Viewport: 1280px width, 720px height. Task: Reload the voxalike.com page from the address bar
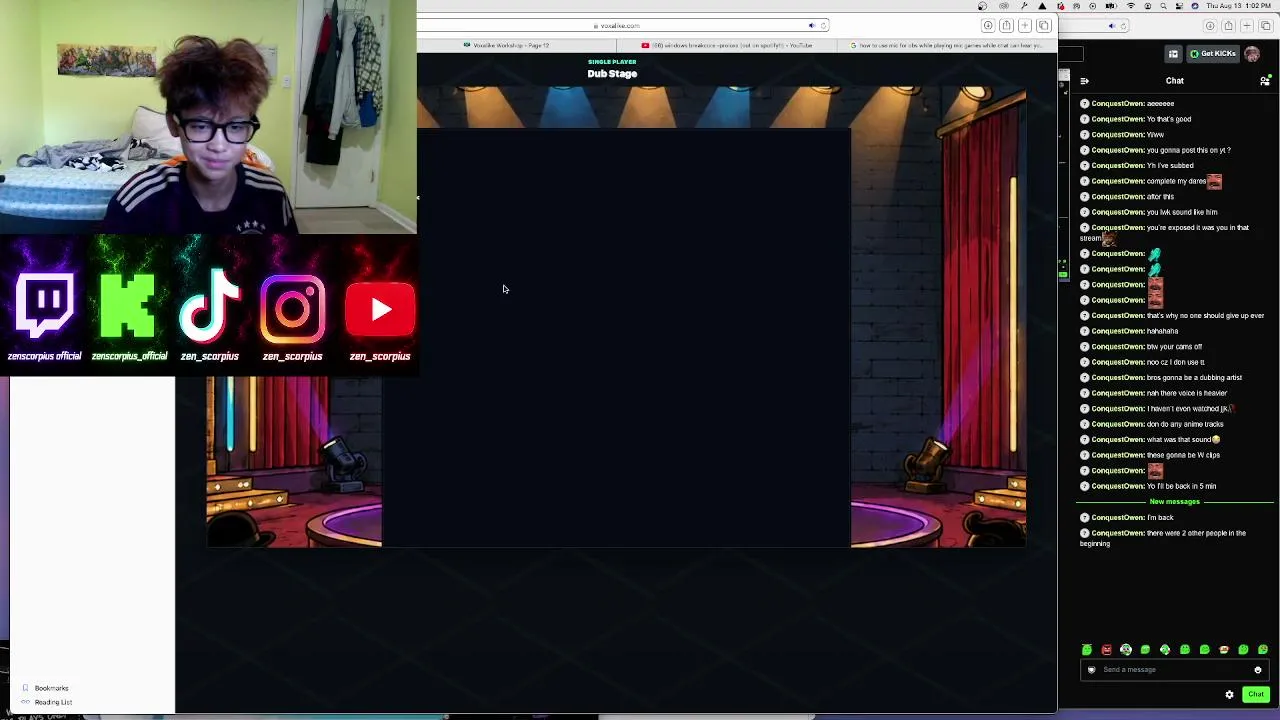coord(823,26)
